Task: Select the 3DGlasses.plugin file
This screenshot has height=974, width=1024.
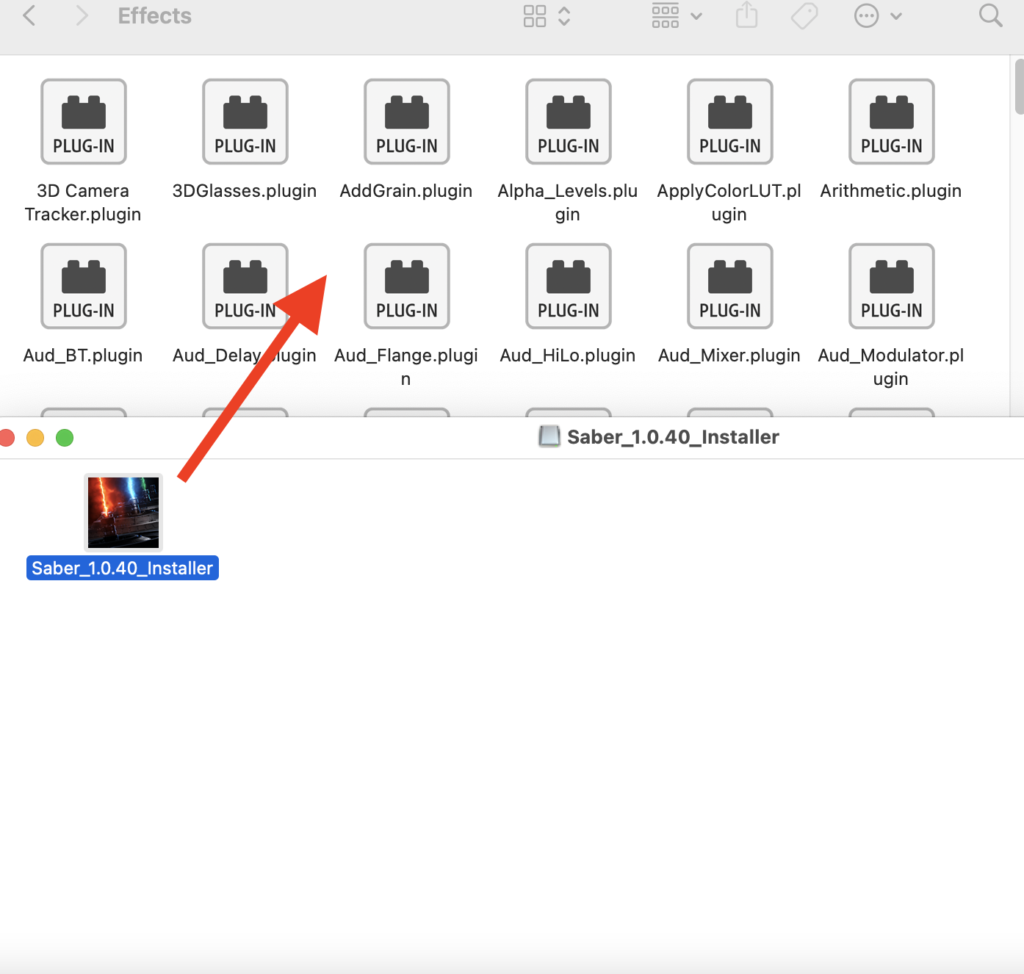Action: [x=245, y=121]
